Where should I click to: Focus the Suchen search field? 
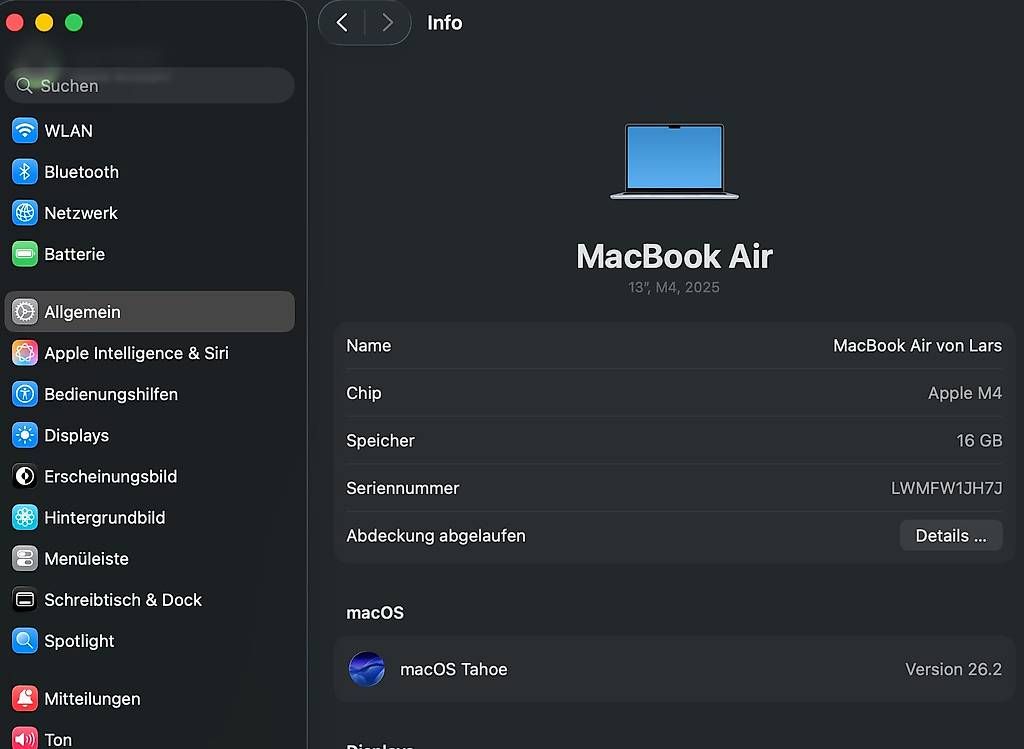point(150,86)
